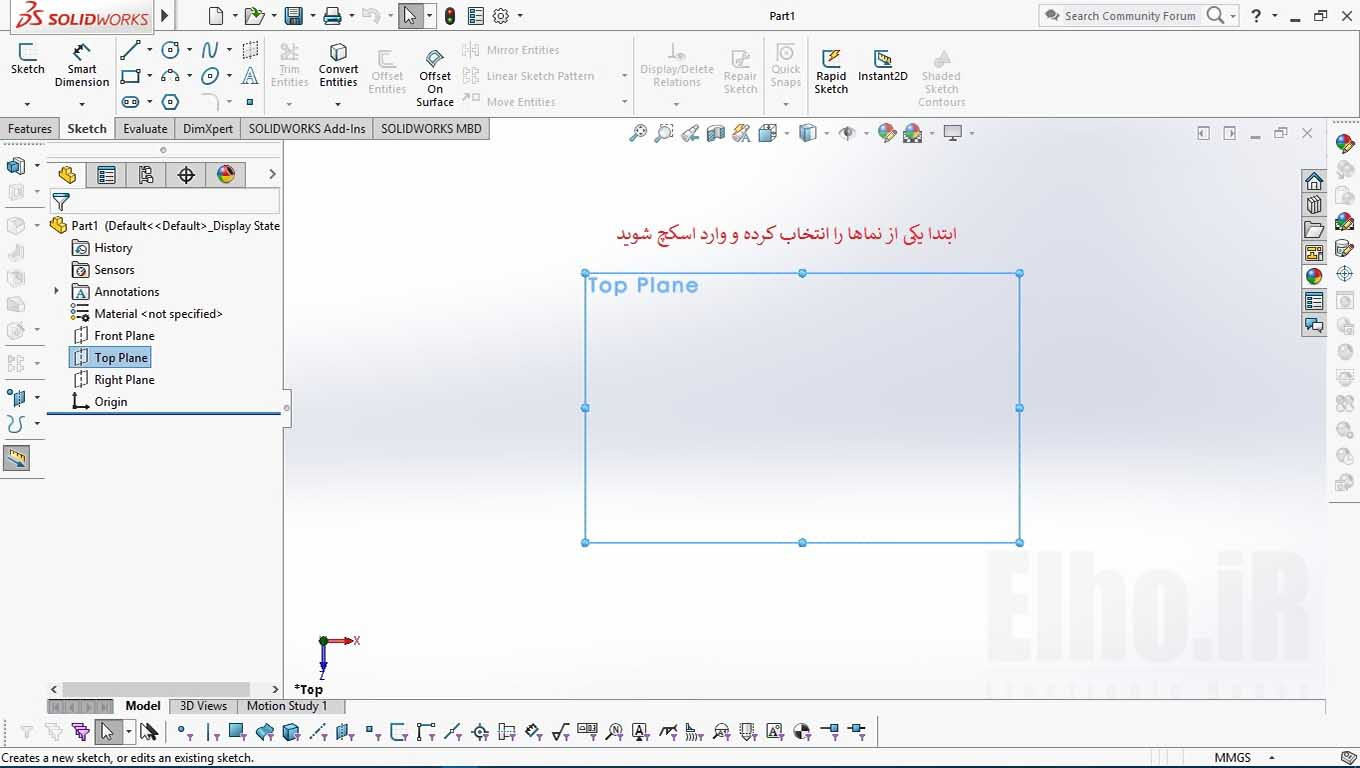The height and width of the screenshot is (768, 1360).
Task: Select the Smart Dimension tool
Action: tap(82, 65)
